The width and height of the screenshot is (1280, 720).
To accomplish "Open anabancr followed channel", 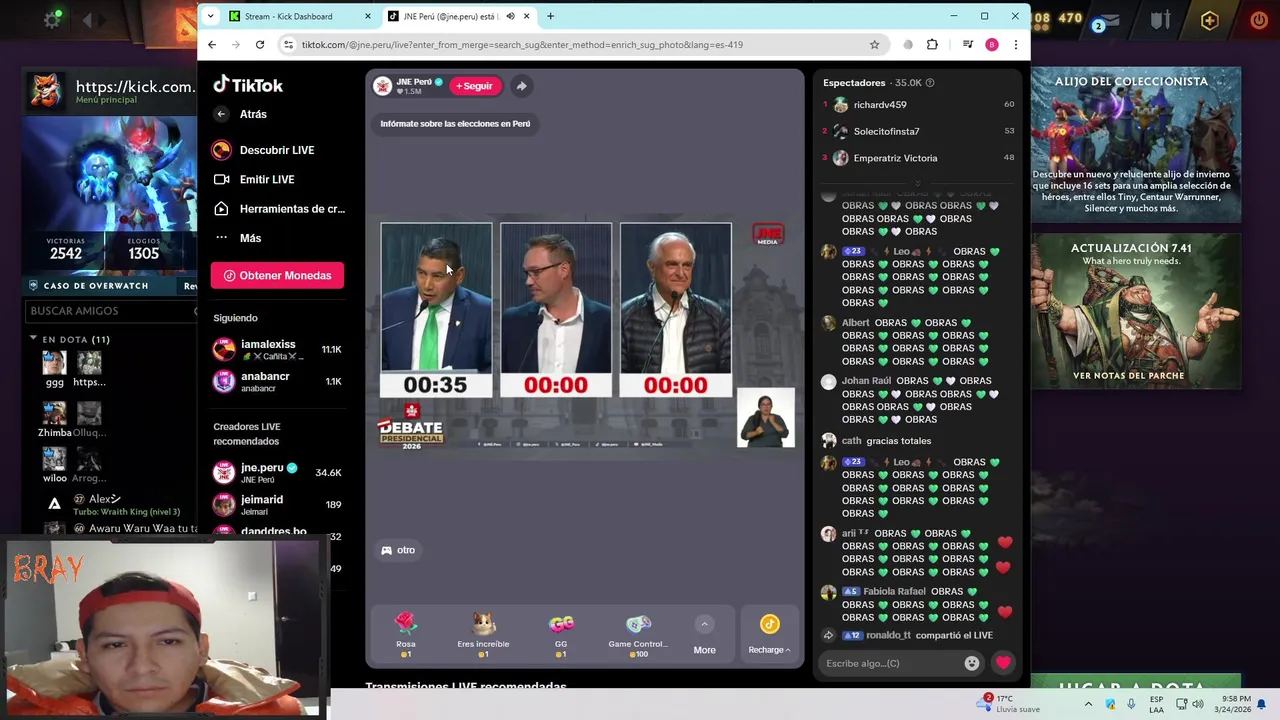I will pos(277,381).
